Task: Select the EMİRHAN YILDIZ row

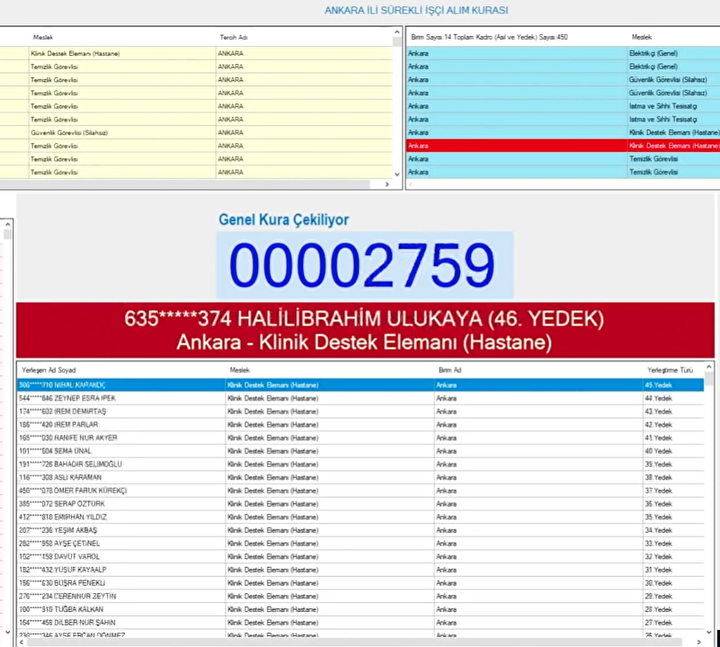Action: click(x=360, y=517)
